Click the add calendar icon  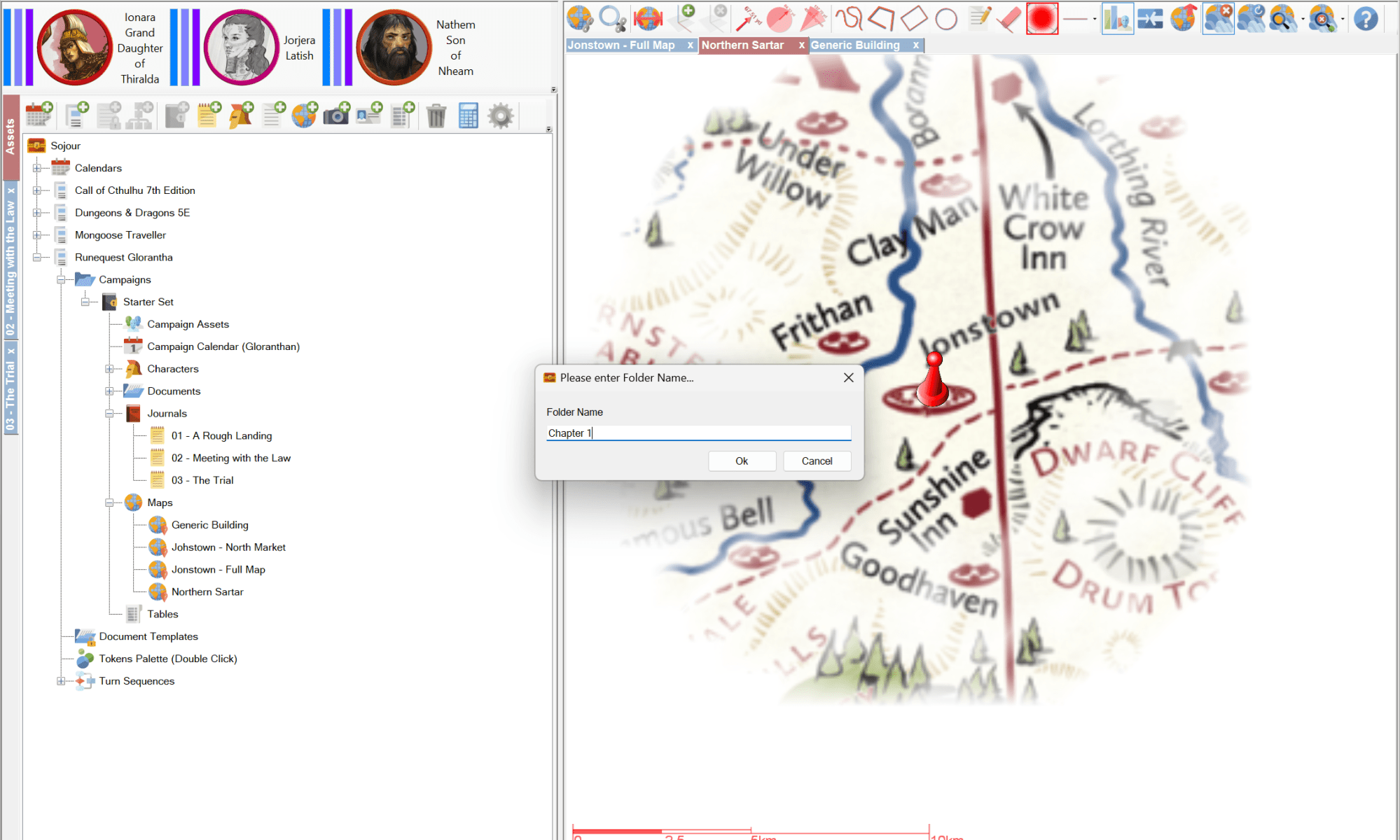39,115
